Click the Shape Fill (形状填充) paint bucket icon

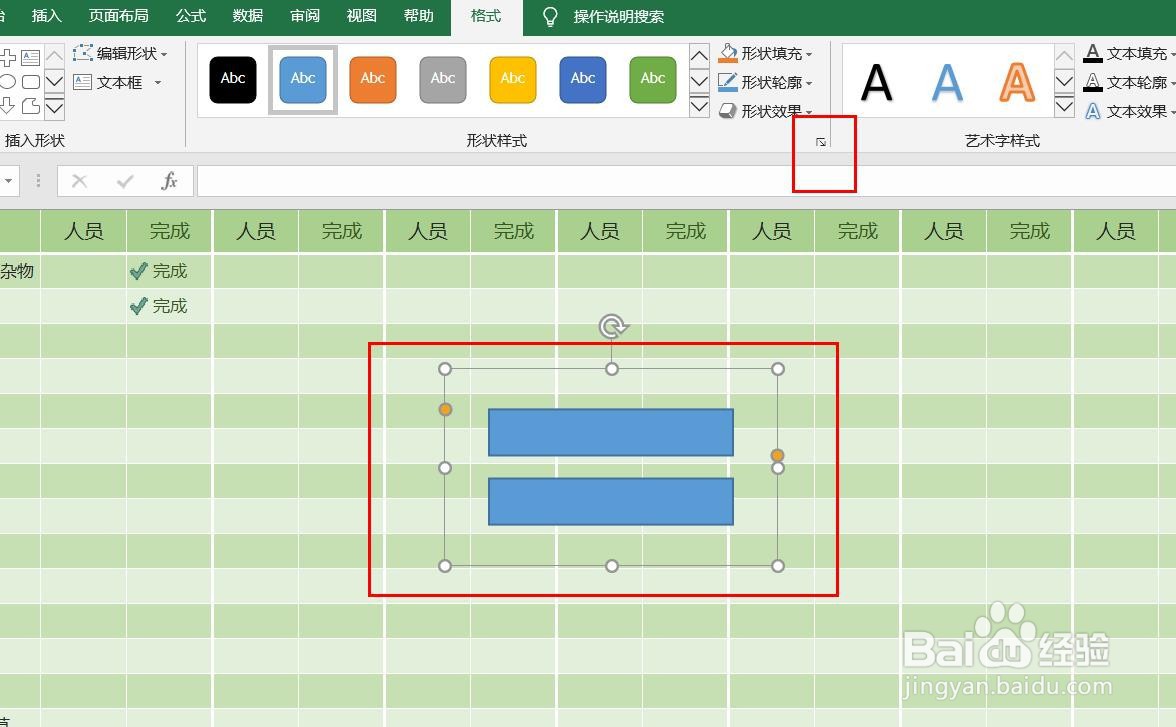tap(727, 52)
